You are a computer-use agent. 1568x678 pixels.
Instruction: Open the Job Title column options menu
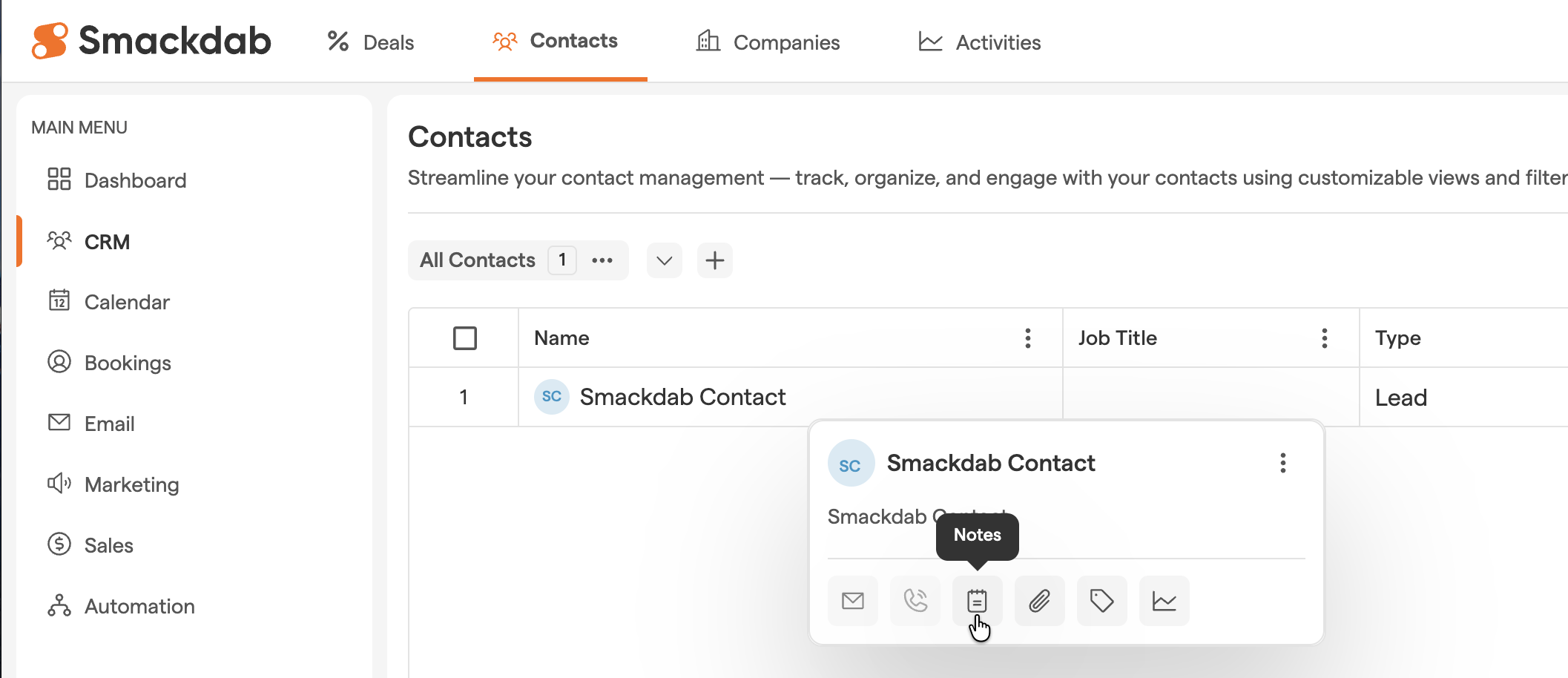click(x=1324, y=338)
